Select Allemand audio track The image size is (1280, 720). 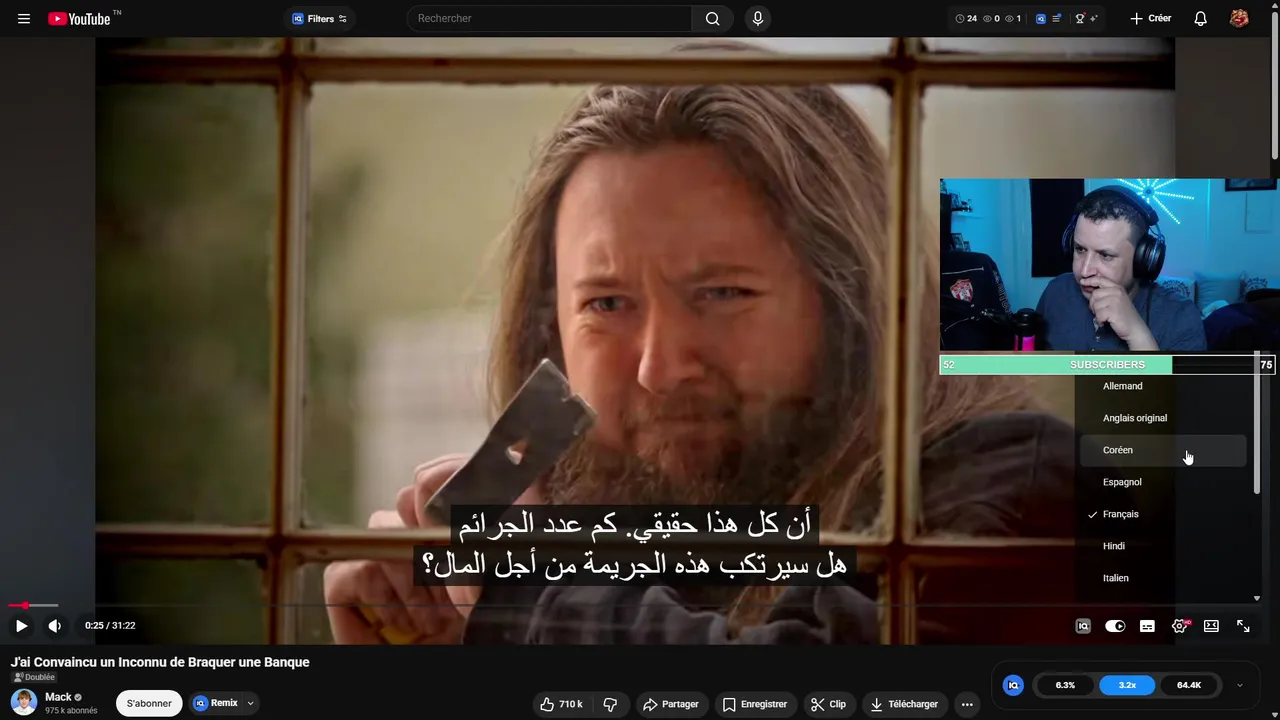pyautogui.click(x=1163, y=386)
